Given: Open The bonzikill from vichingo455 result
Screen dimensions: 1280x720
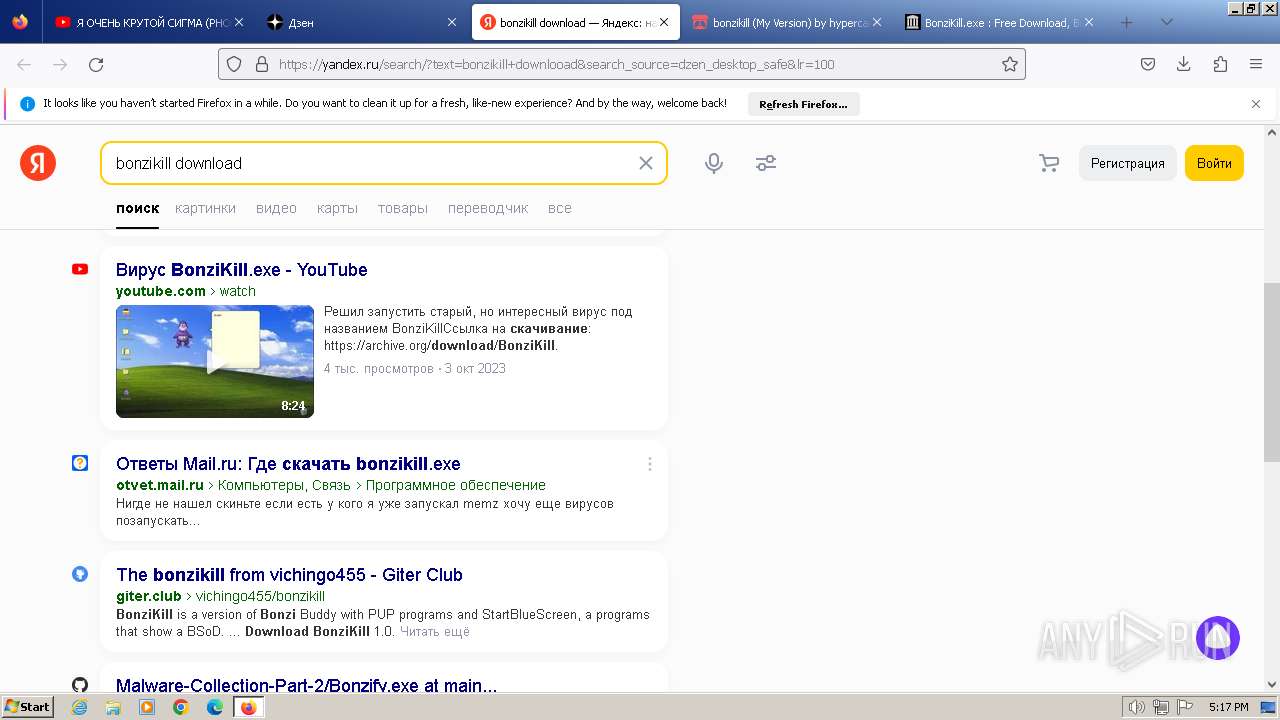Looking at the screenshot, I should [289, 575].
